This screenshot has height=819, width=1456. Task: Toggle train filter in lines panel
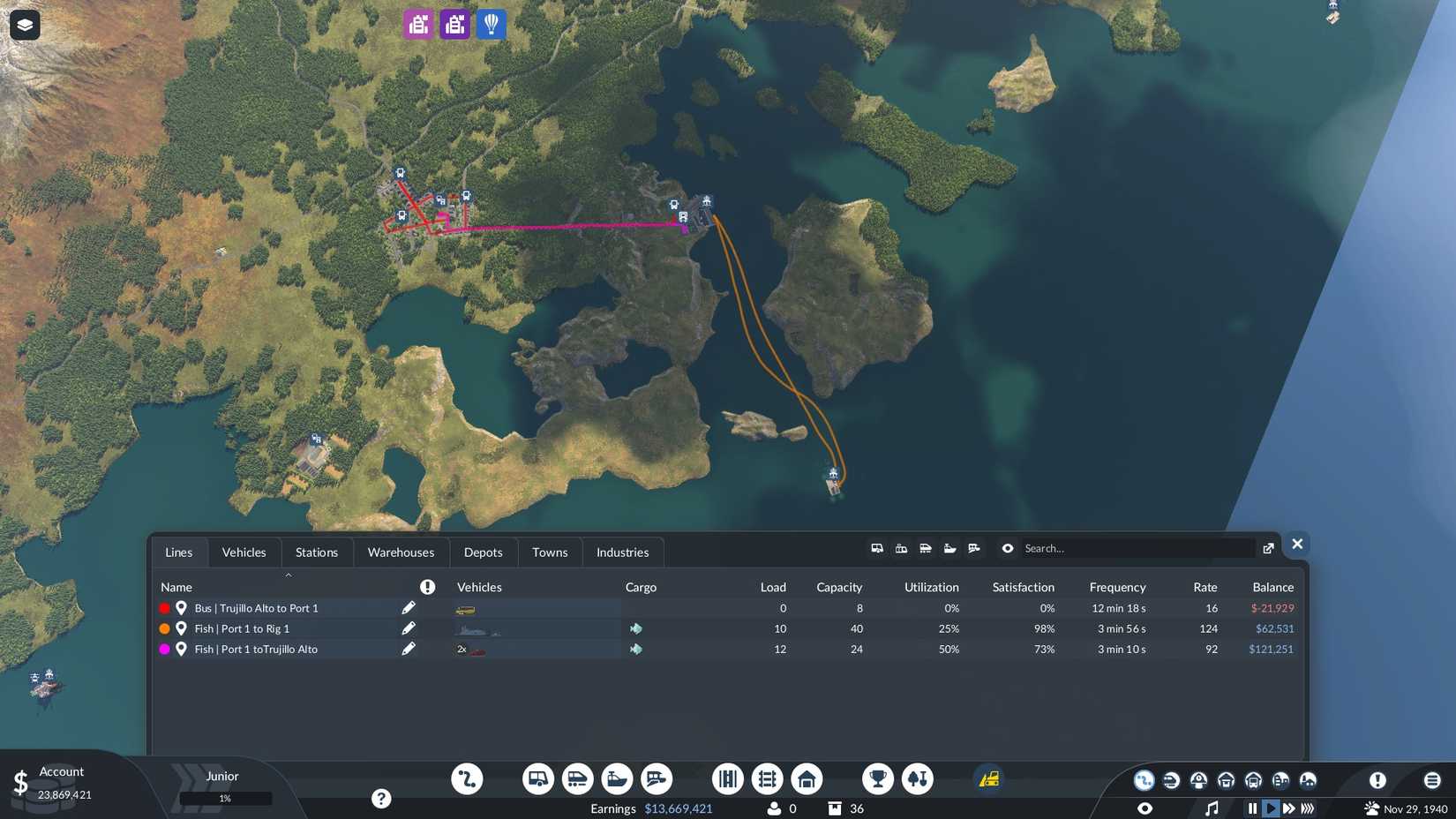(x=926, y=549)
